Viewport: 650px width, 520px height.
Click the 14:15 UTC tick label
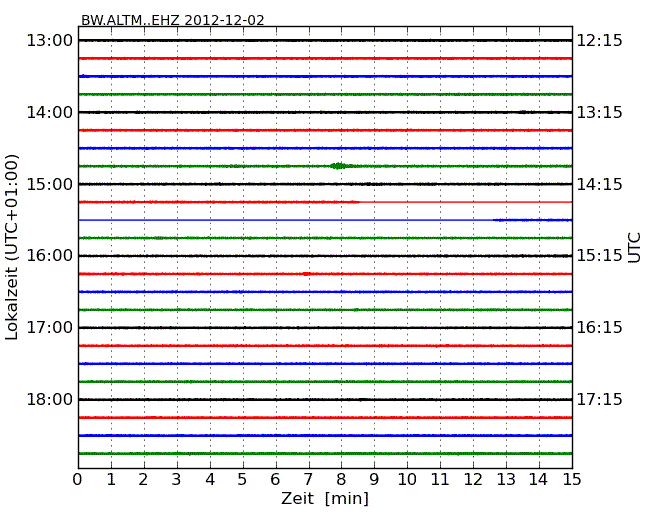click(600, 184)
